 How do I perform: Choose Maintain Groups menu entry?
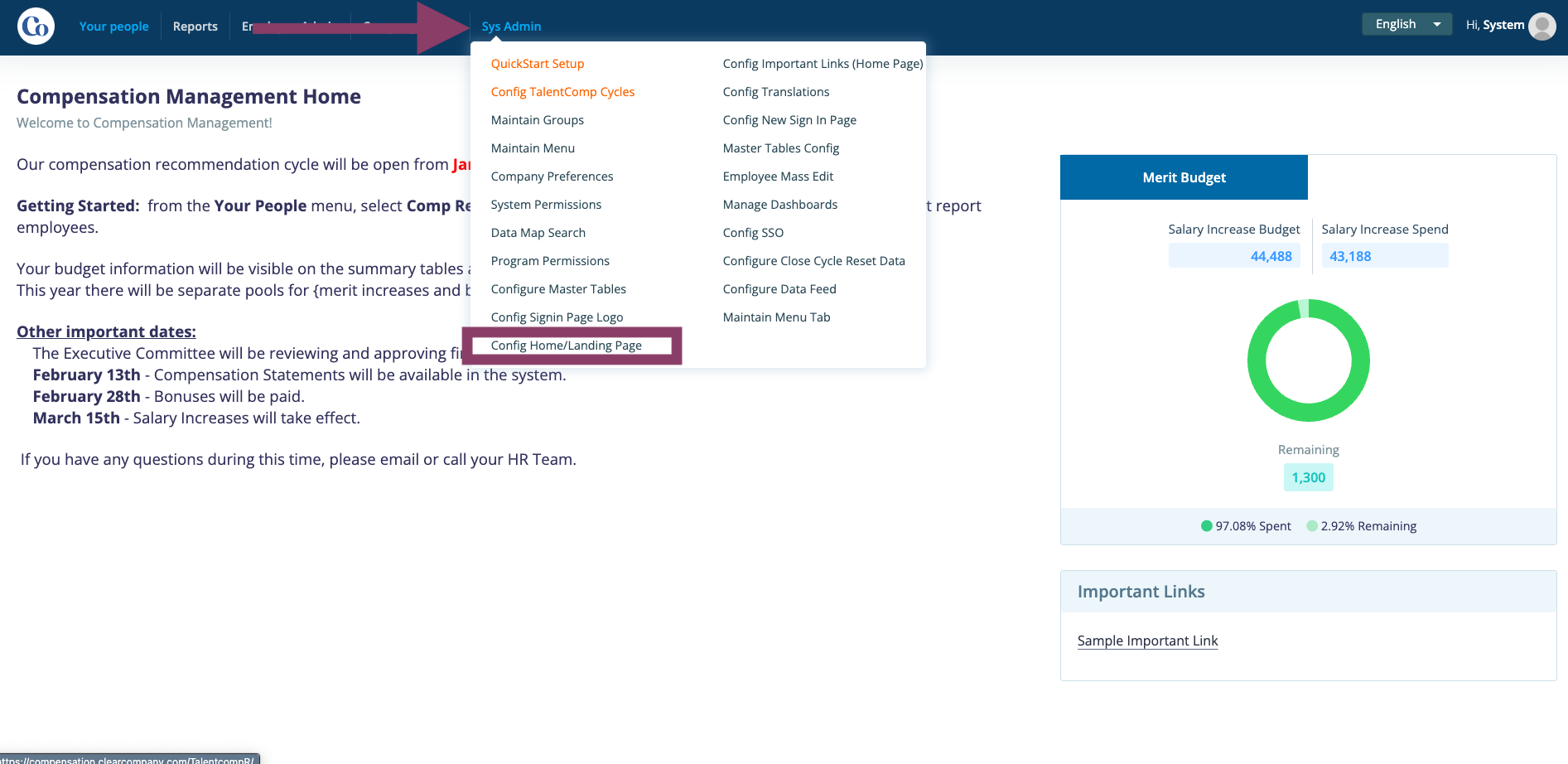tap(537, 120)
